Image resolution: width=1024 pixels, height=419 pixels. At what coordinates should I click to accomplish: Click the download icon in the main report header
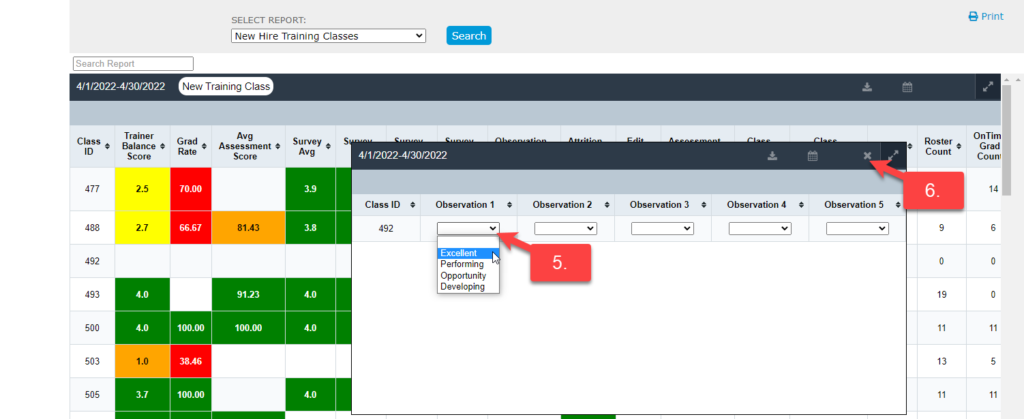point(868,87)
